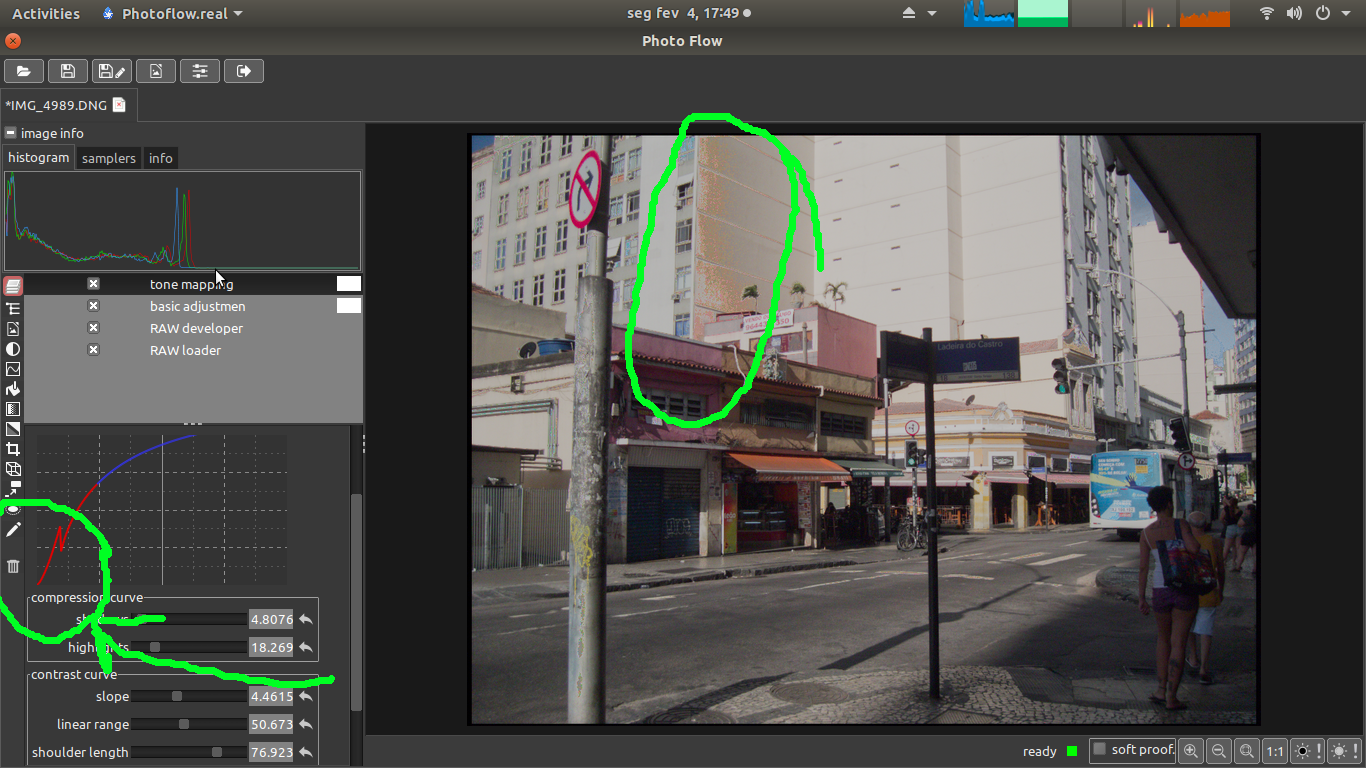The height and width of the screenshot is (768, 1366).
Task: Click the zoom to fit magnifier icon
Action: (x=1247, y=751)
